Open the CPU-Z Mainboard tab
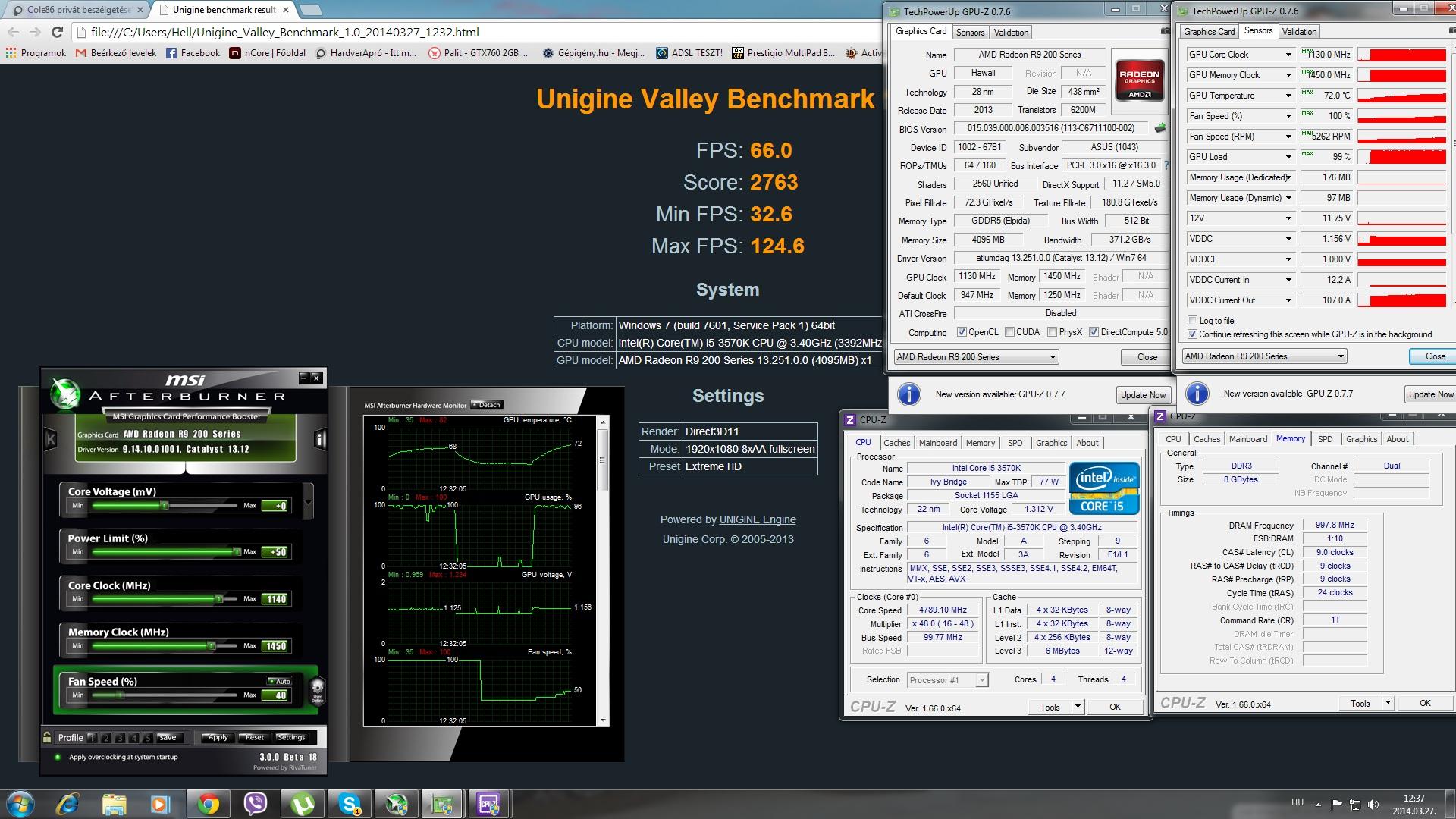Viewport: 1456px width, 819px height. point(937,443)
